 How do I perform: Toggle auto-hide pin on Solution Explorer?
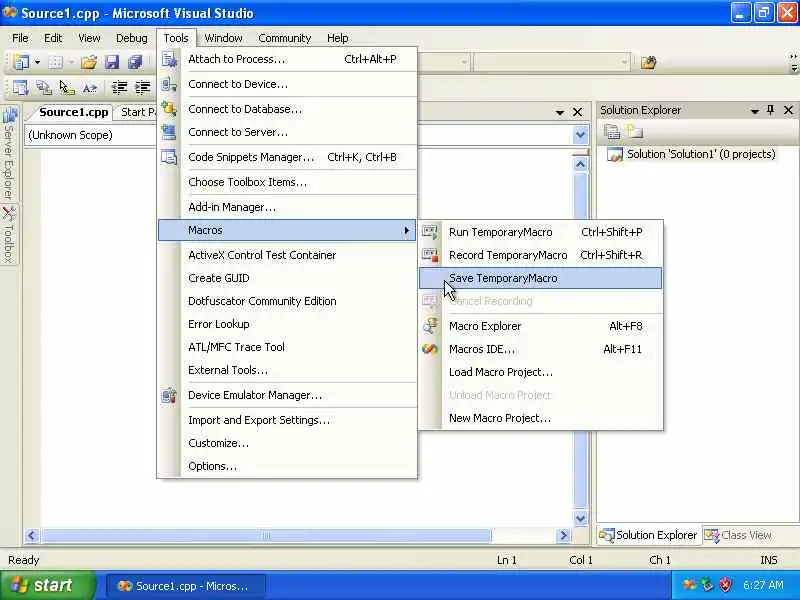(770, 110)
